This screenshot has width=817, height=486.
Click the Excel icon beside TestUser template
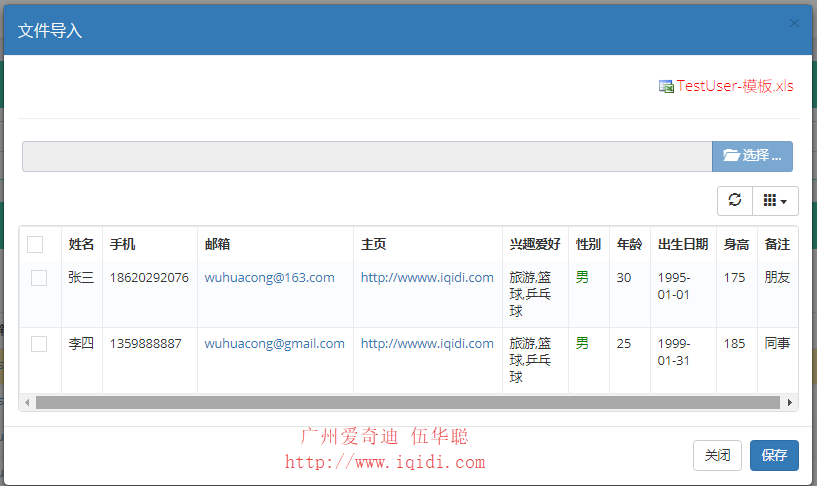(666, 87)
